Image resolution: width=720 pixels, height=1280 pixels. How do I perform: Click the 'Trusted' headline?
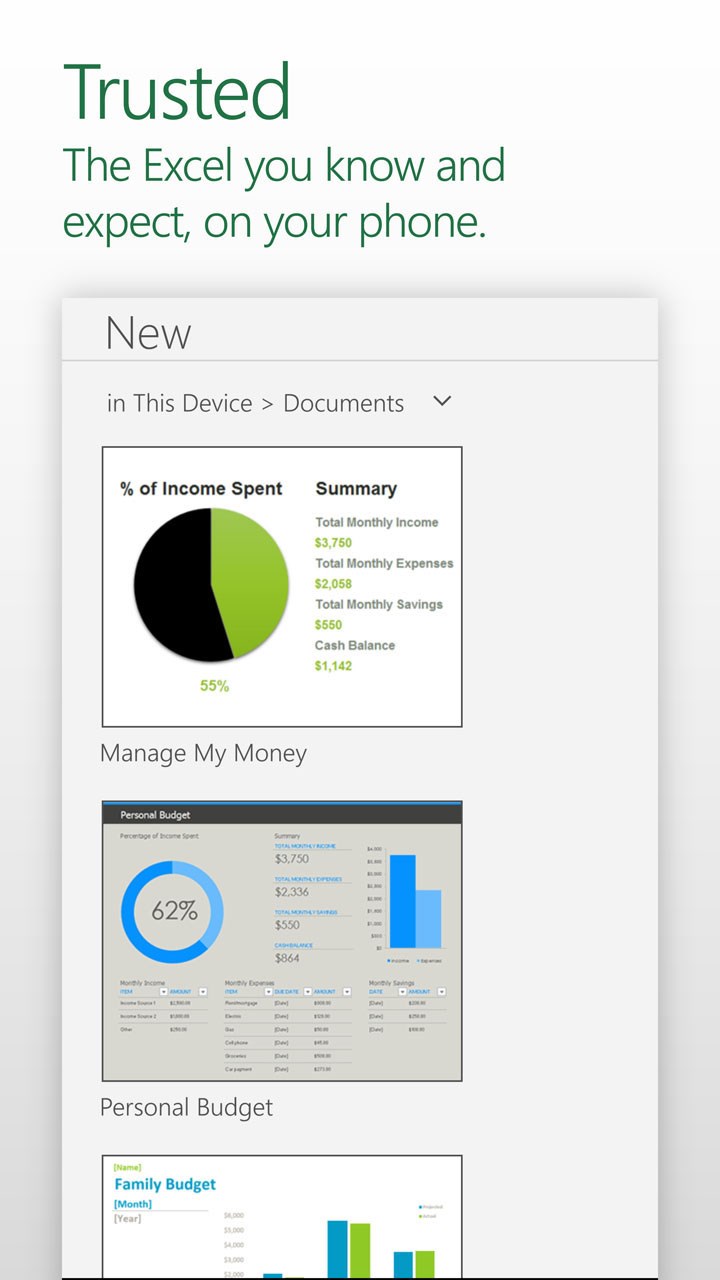[x=177, y=92]
